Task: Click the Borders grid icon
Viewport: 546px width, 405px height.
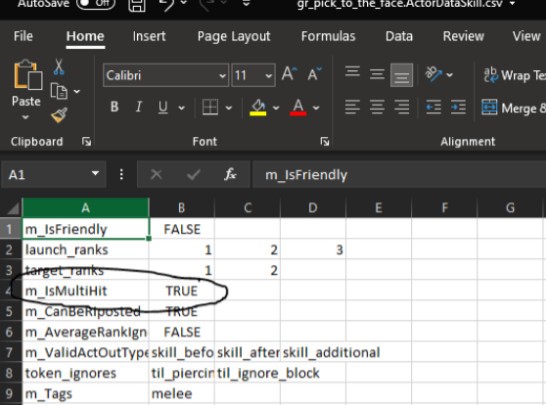Action: click(x=210, y=107)
